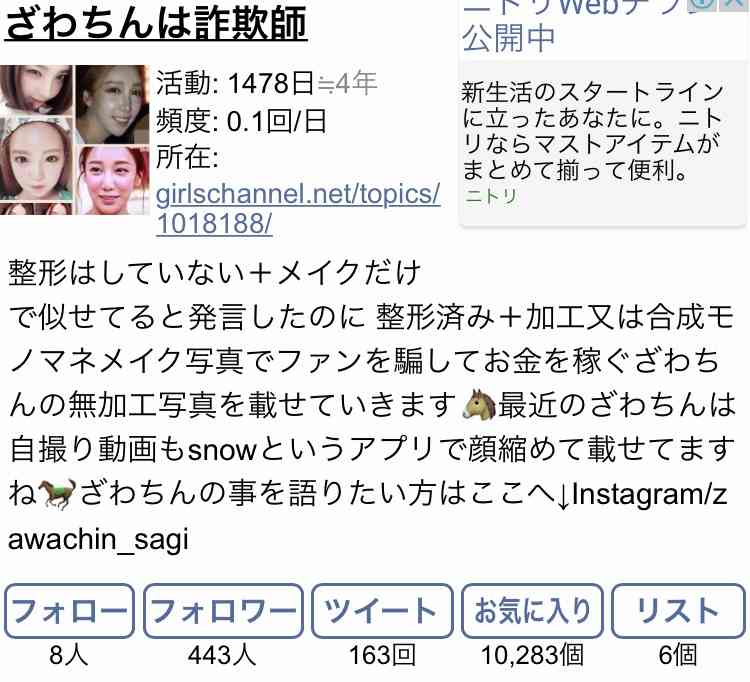This screenshot has width=750, height=682.
Task: Open the お気に入り button
Action: 532,611
